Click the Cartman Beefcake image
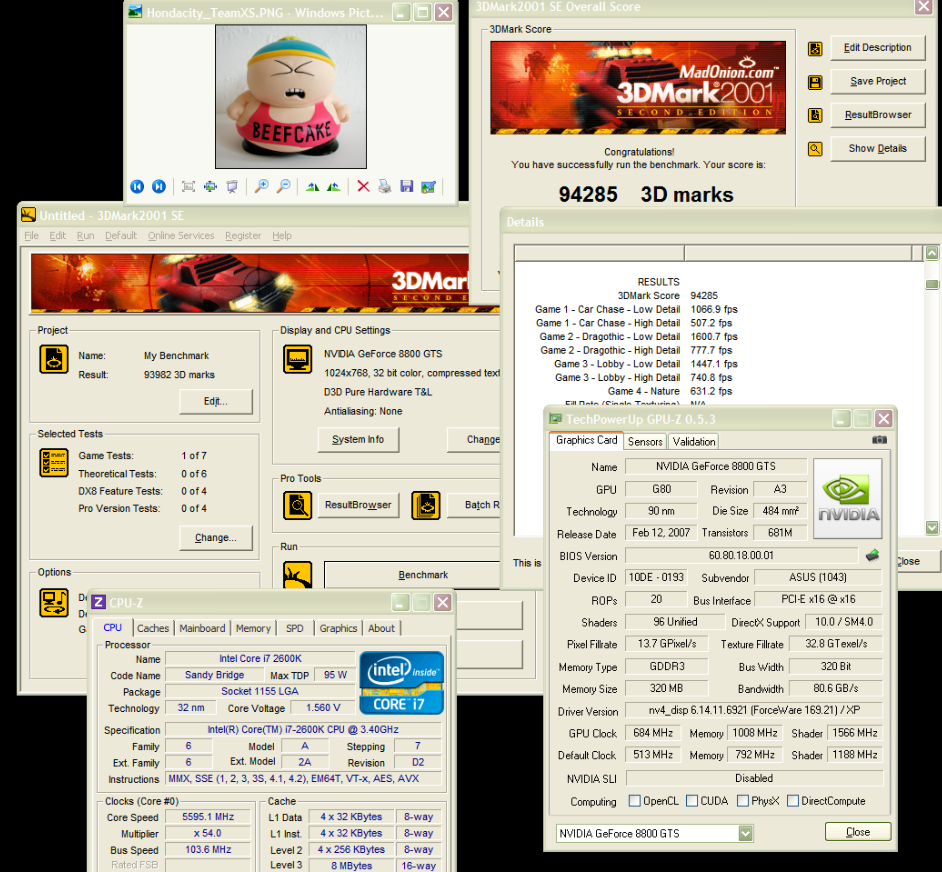Image resolution: width=942 pixels, height=872 pixels. [291, 97]
